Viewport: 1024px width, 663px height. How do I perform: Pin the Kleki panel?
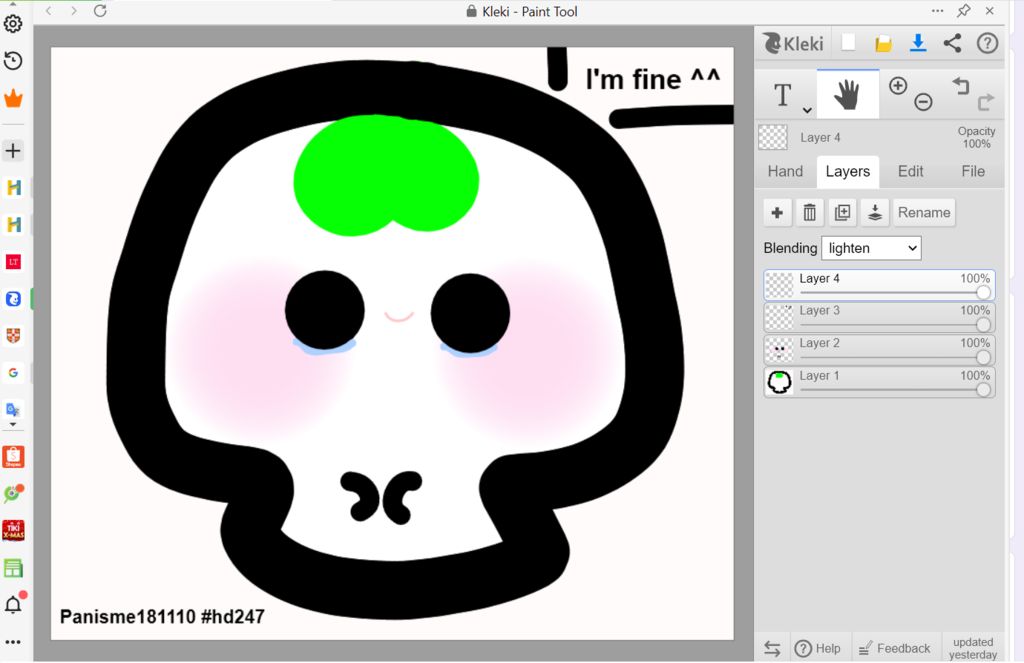coord(963,10)
